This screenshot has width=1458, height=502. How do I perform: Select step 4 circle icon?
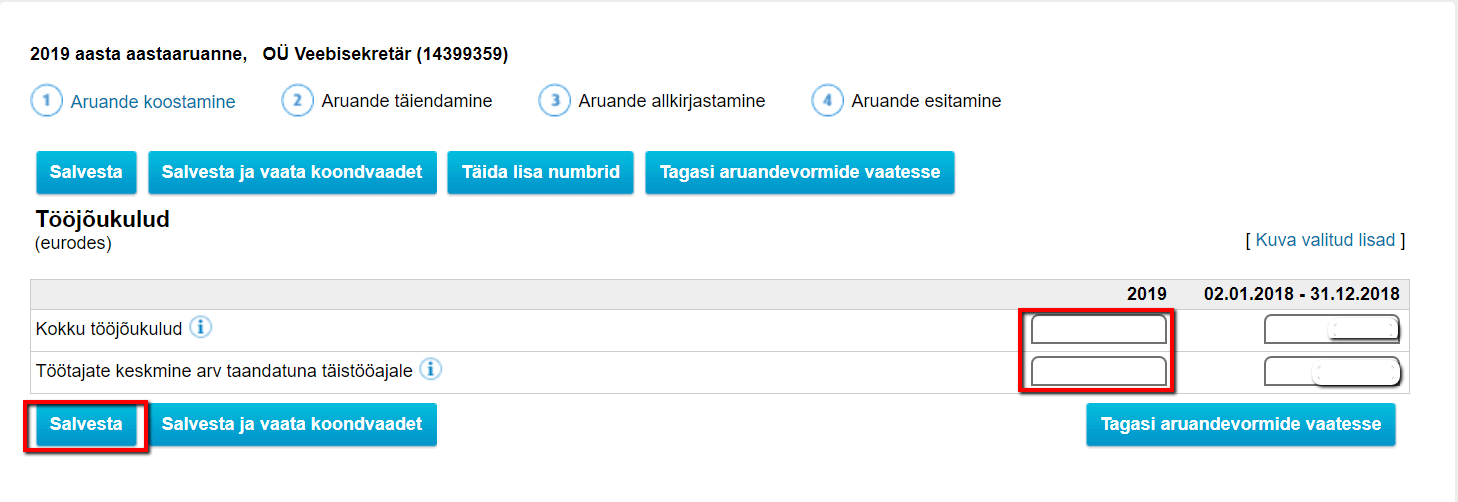pos(828,101)
